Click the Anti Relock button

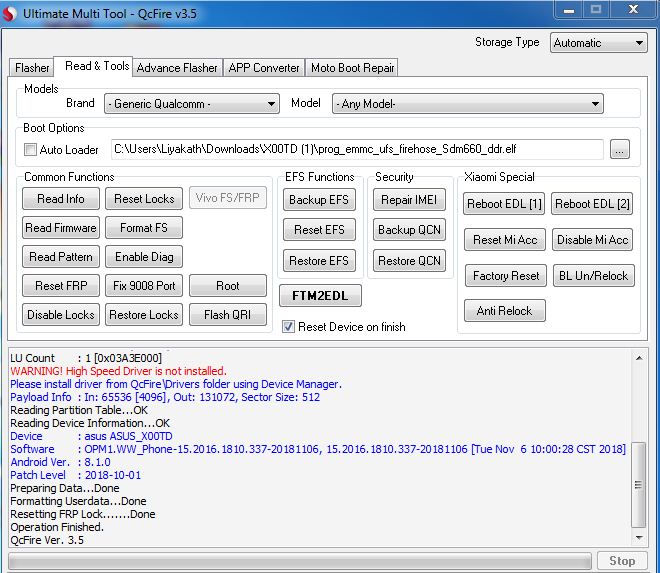505,311
